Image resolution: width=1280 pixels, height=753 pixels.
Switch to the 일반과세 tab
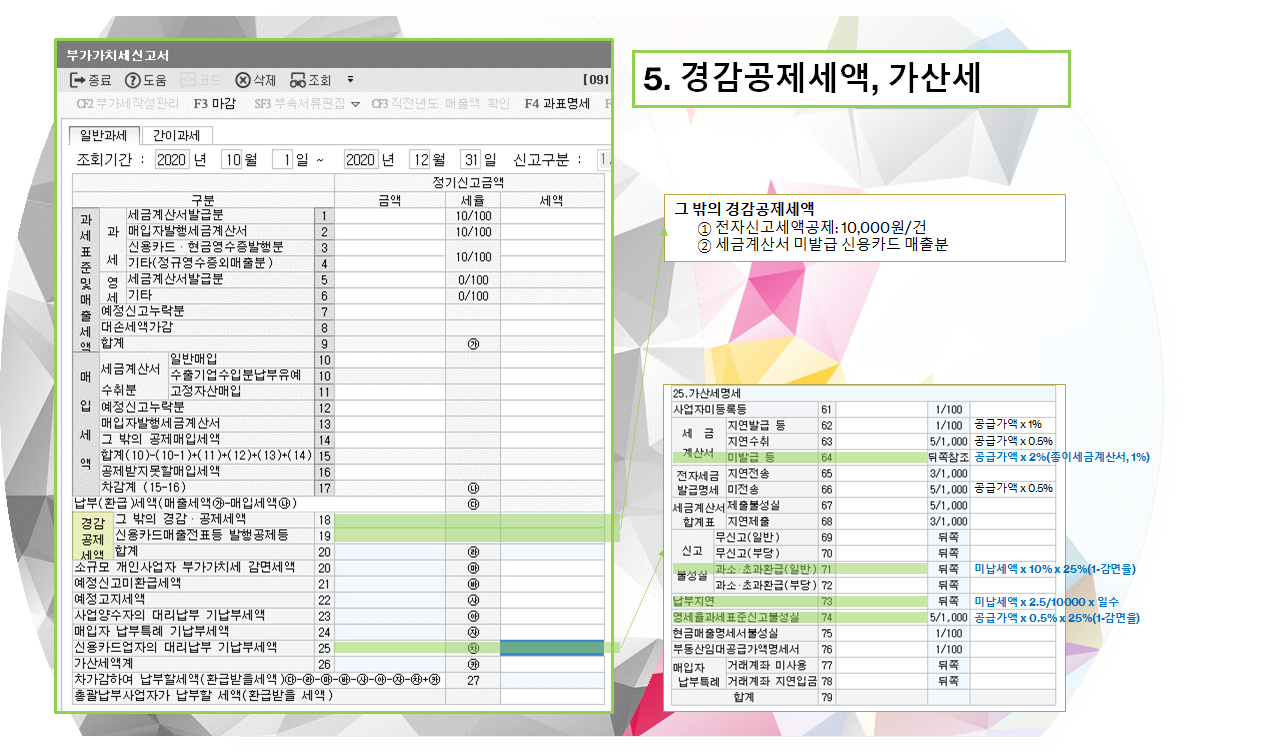coord(103,135)
